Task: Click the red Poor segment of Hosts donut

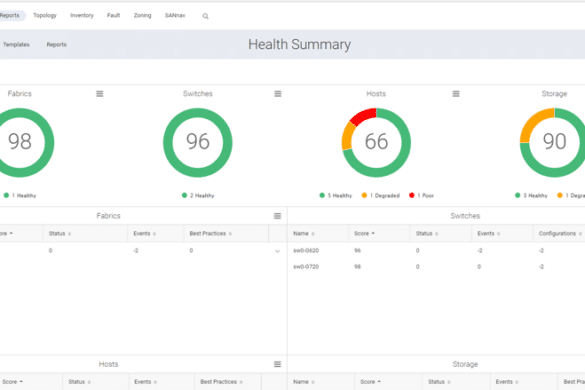Action: (x=363, y=116)
